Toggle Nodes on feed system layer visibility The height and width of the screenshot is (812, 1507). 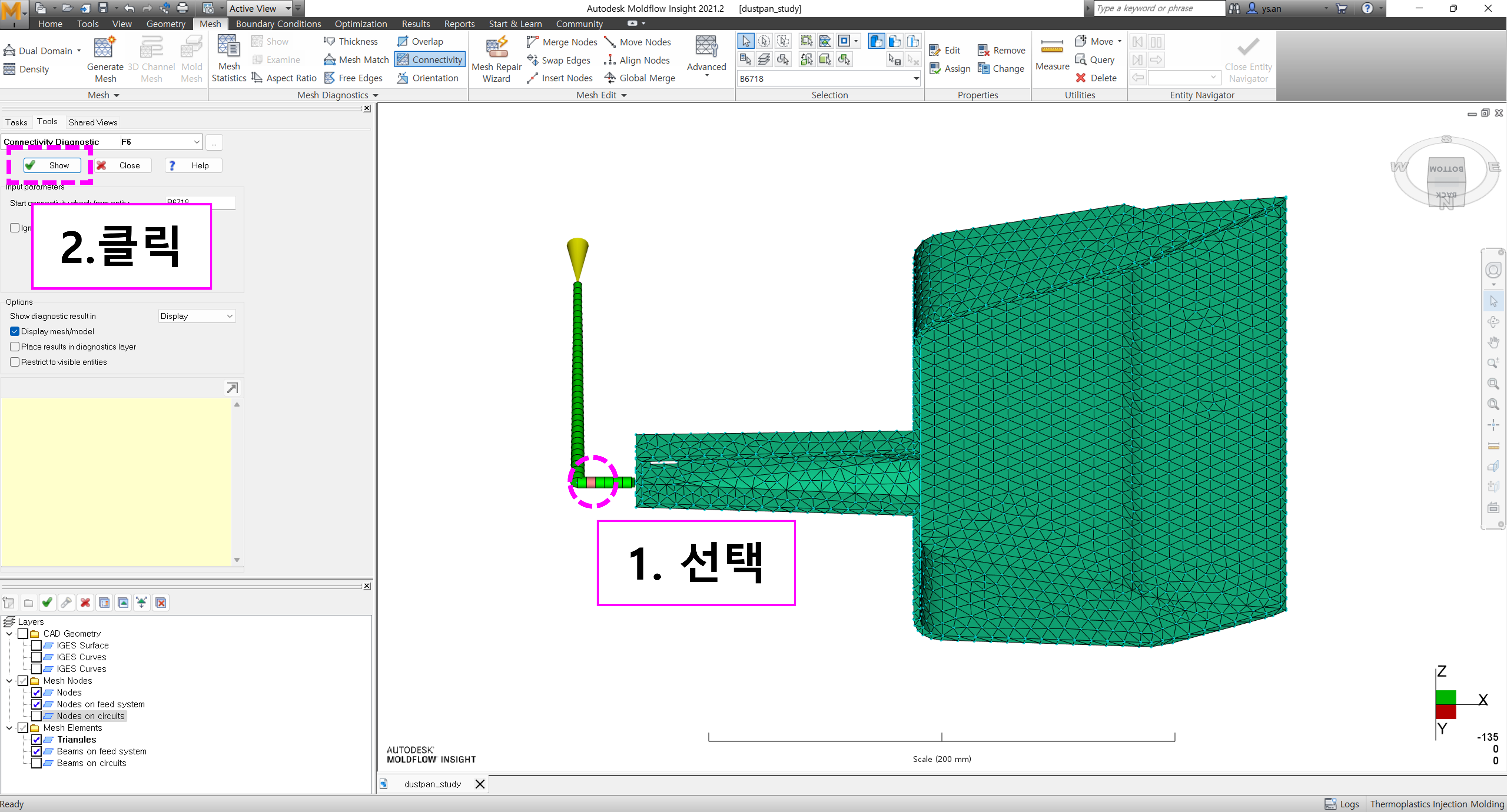point(36,704)
